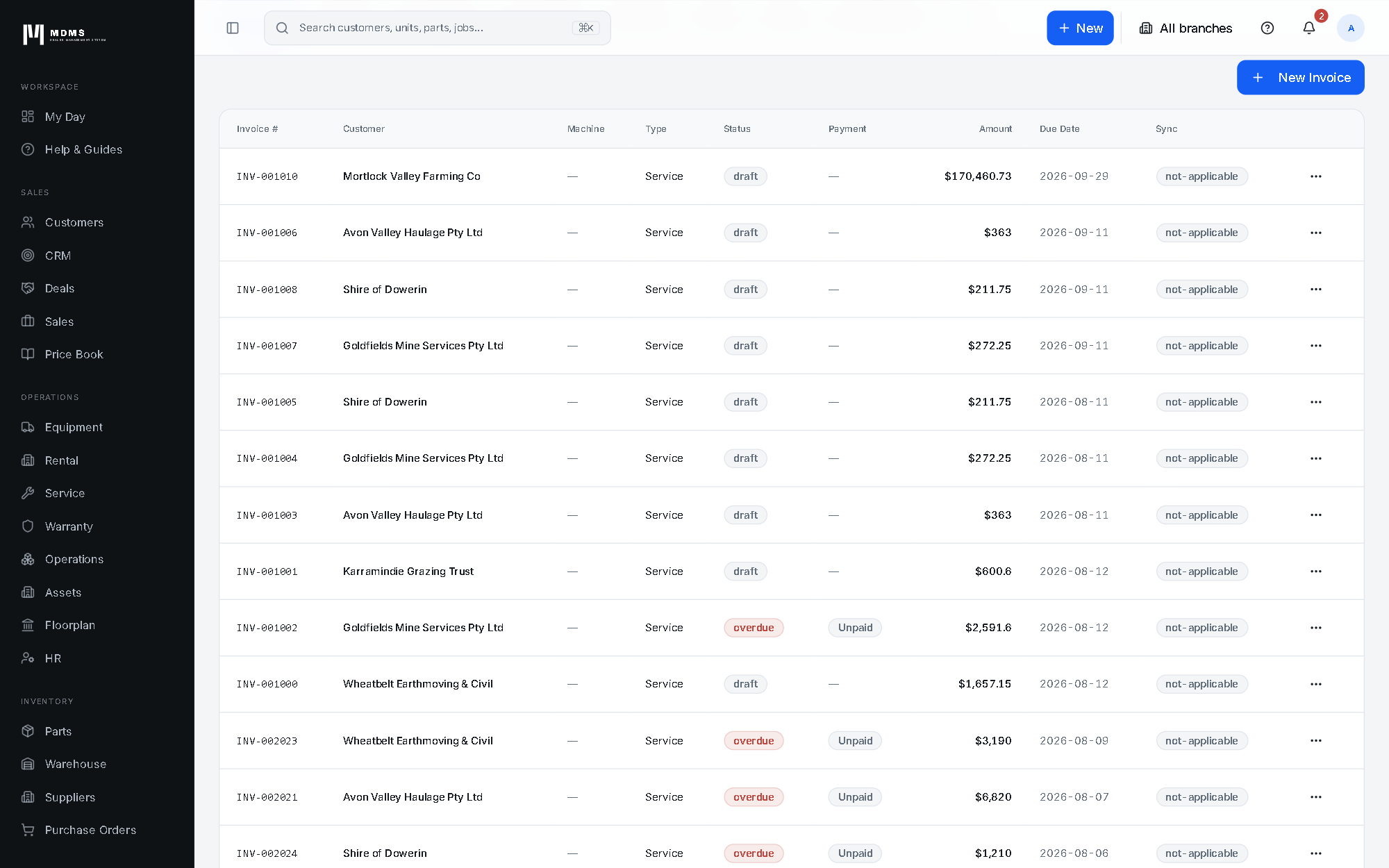Click the New button in header
The width and height of the screenshot is (1389, 868).
(1080, 28)
